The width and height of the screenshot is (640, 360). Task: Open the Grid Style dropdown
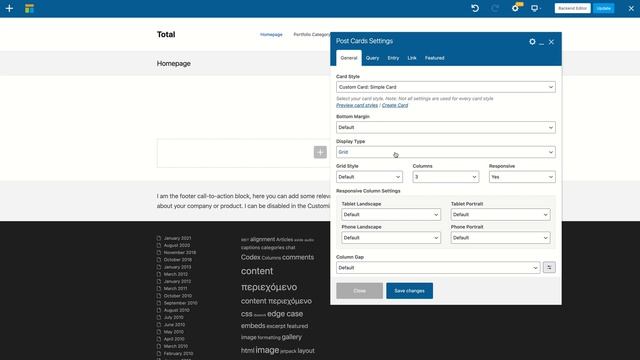369,177
